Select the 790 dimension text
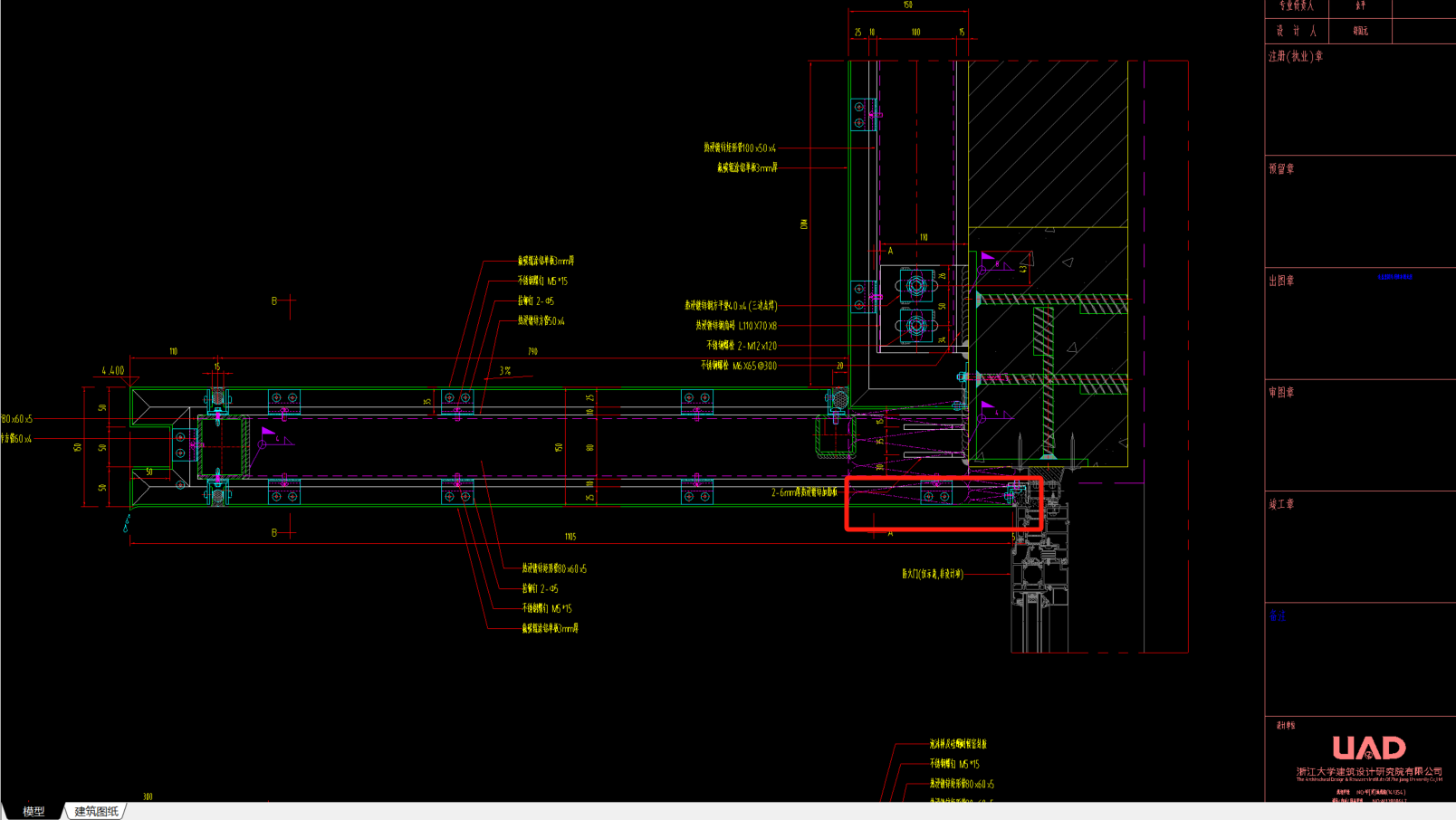 [x=532, y=351]
